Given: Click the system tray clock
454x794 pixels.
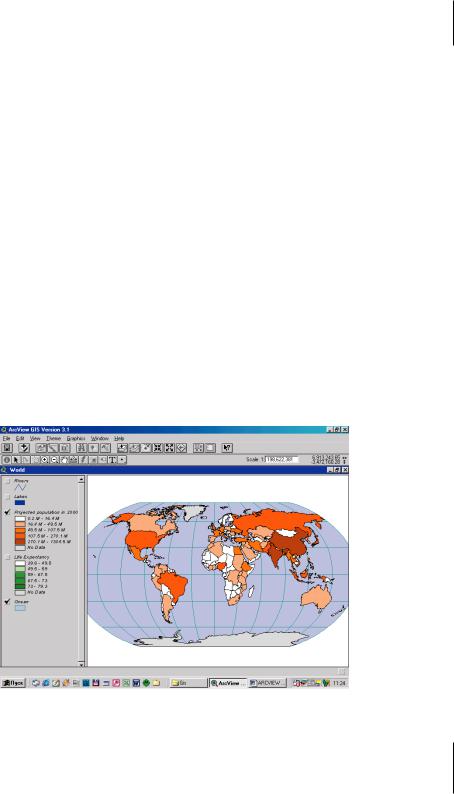Looking at the screenshot, I should 340,683.
